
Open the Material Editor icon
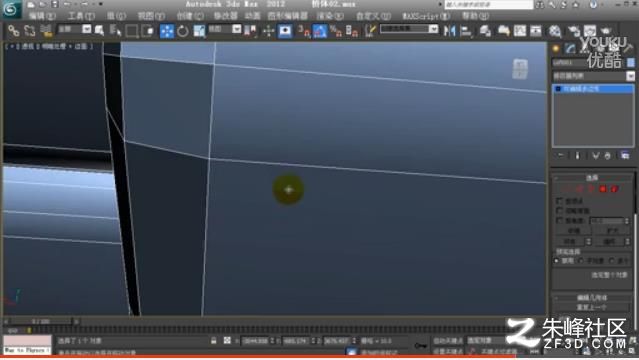tap(555, 31)
